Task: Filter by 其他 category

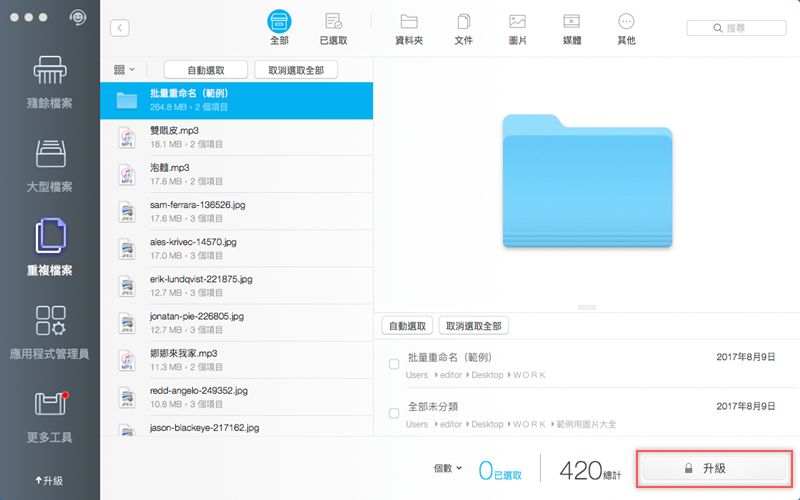Action: point(626,29)
